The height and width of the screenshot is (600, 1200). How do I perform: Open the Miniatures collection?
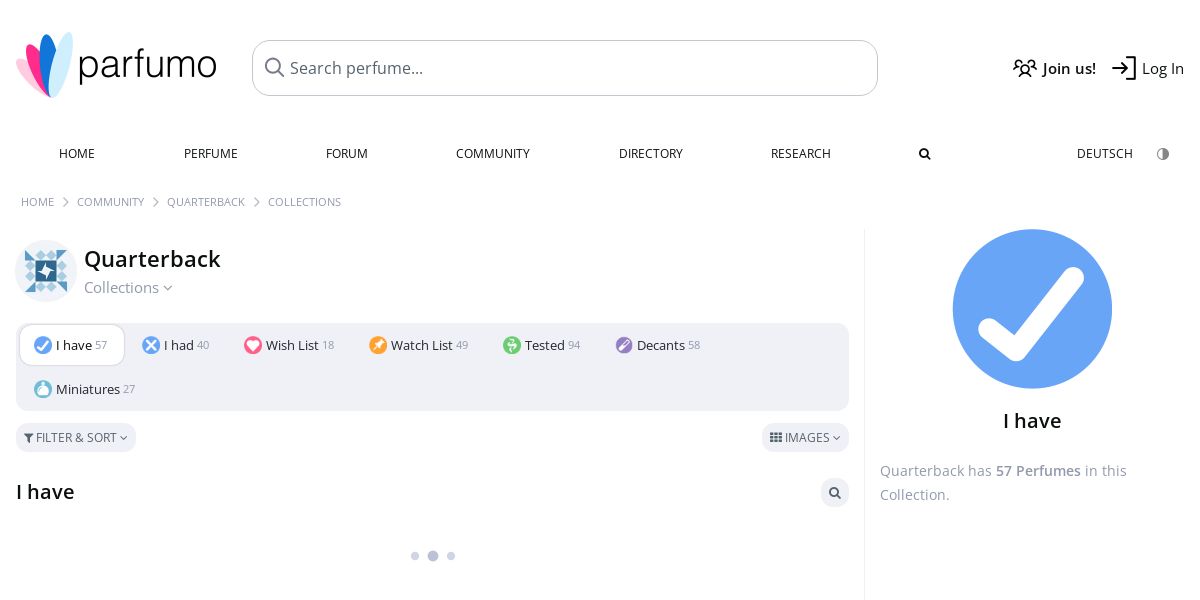pyautogui.click(x=85, y=389)
